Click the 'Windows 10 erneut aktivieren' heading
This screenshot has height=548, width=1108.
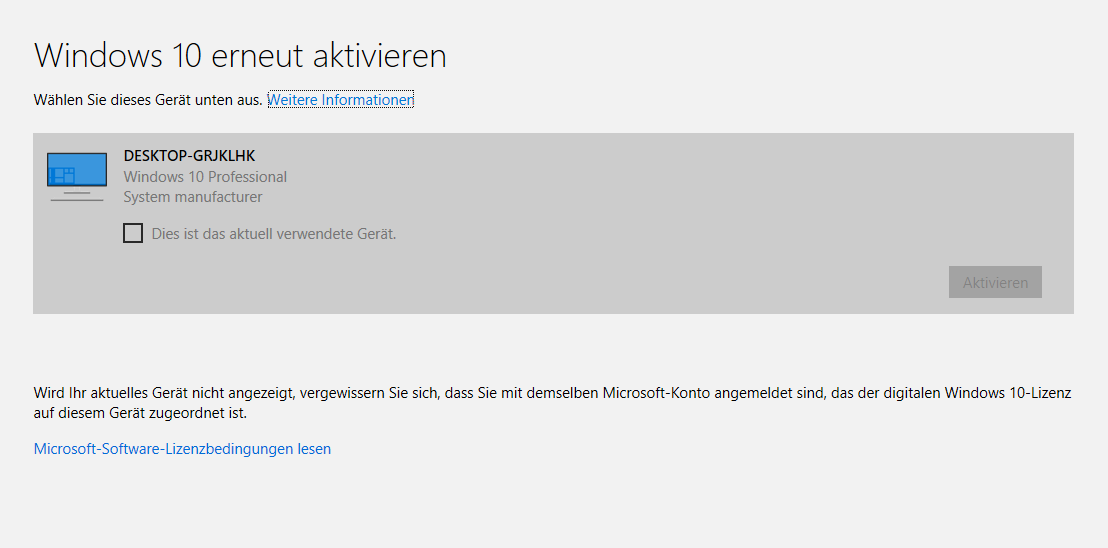point(240,56)
